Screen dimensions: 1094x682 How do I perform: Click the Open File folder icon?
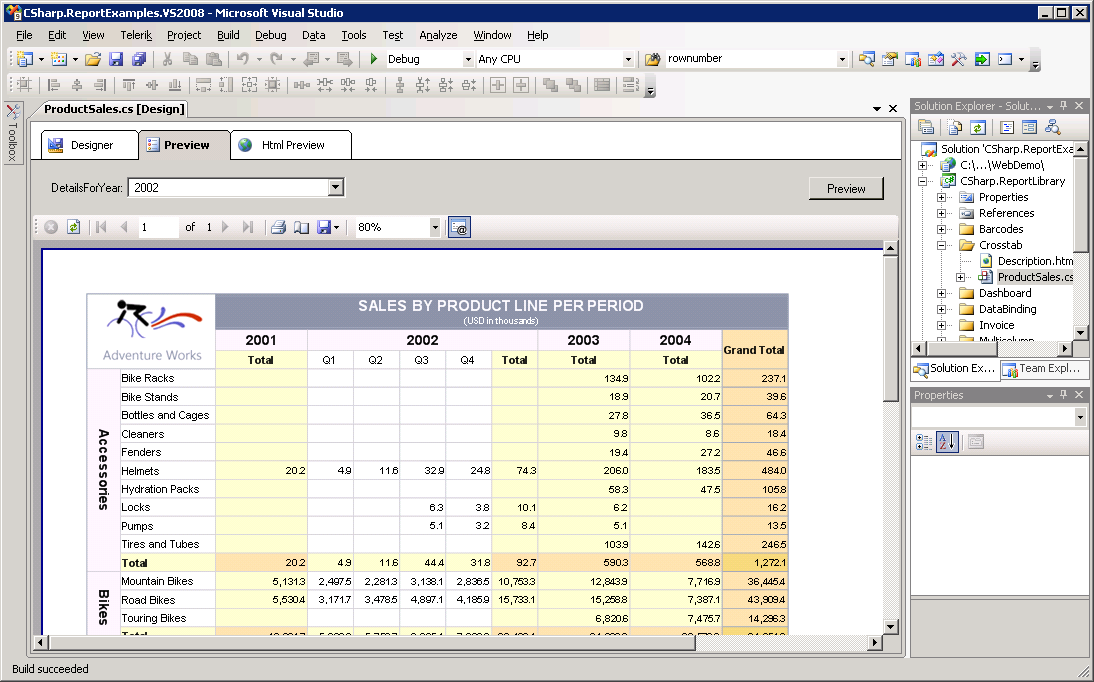[x=92, y=60]
